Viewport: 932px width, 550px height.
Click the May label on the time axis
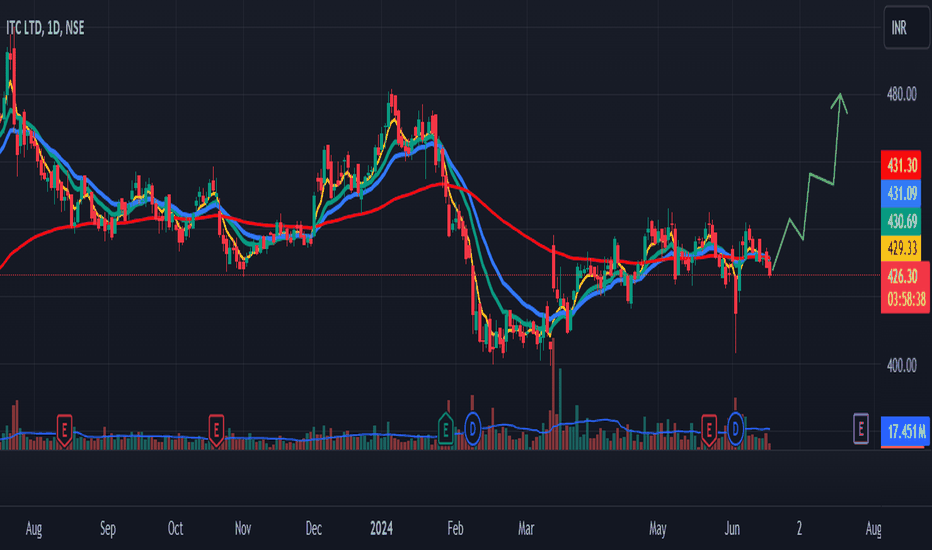click(657, 529)
